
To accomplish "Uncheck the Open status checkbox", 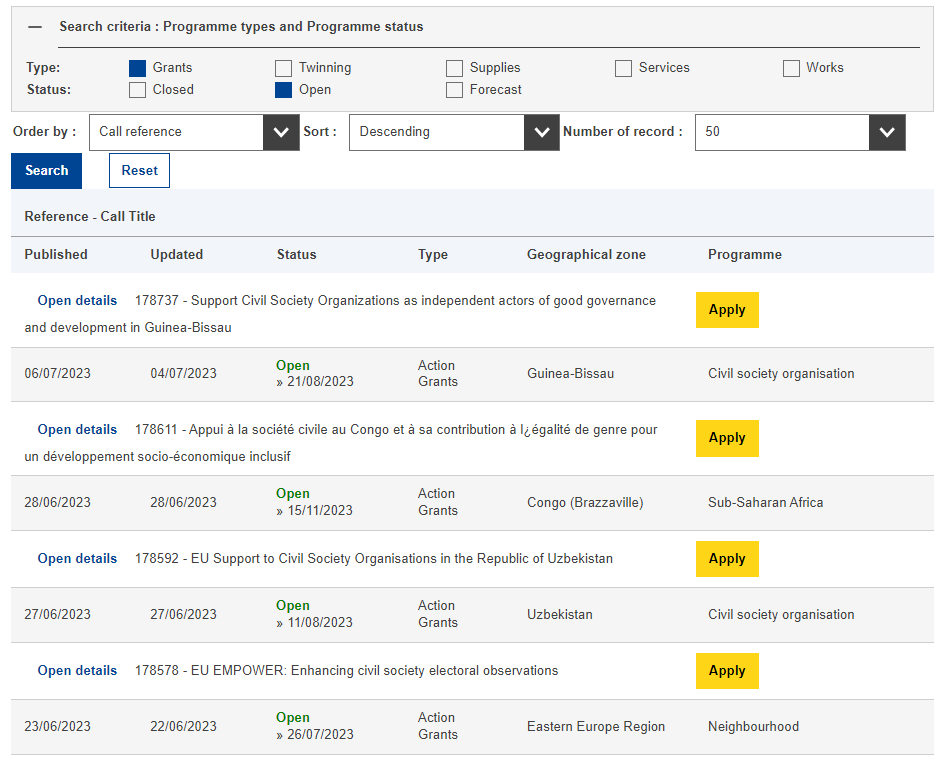I will tap(284, 90).
